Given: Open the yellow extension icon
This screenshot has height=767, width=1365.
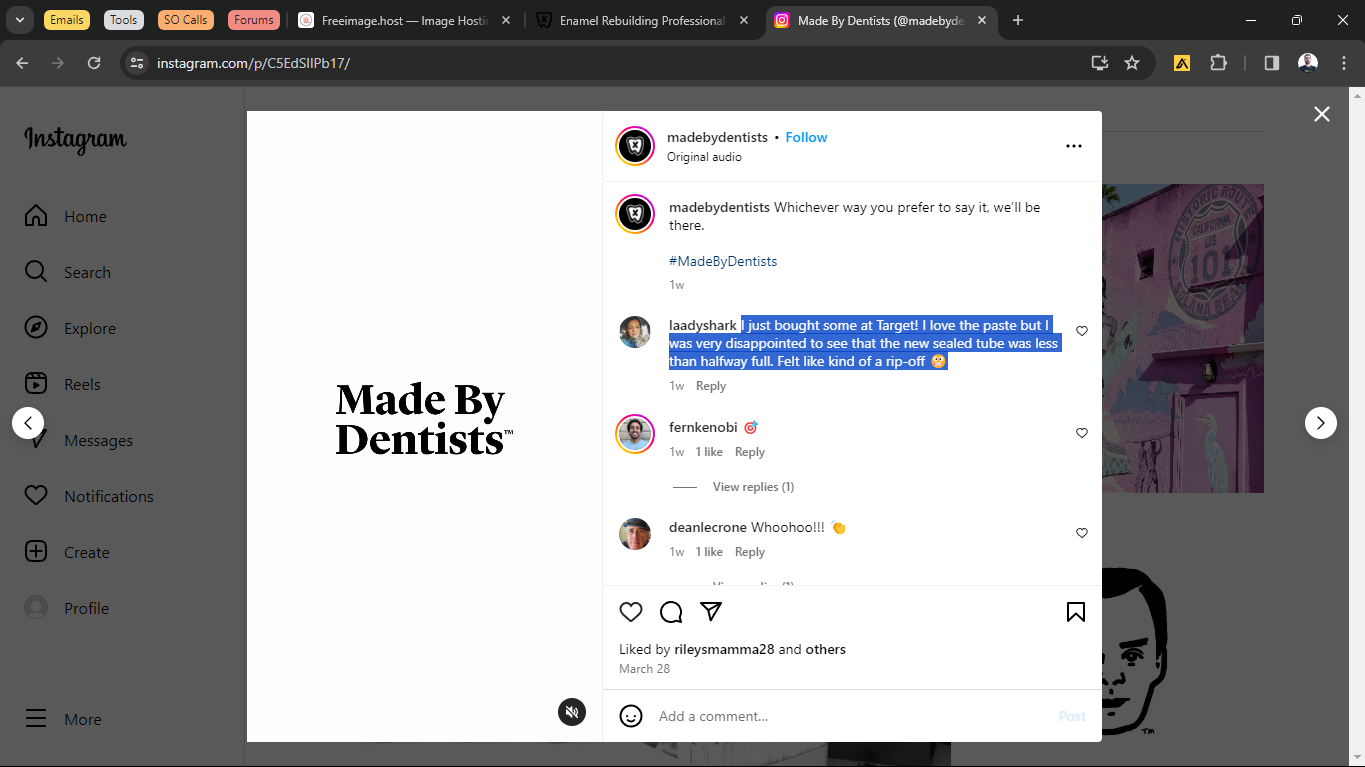Looking at the screenshot, I should pos(1182,63).
